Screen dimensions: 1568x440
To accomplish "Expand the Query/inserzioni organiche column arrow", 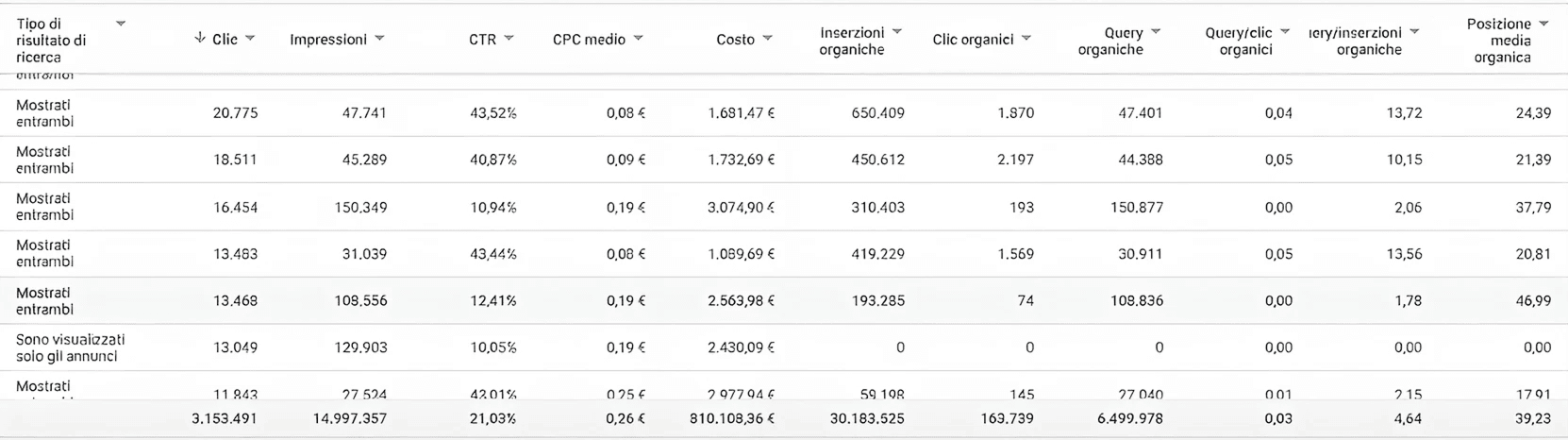I will [x=1414, y=32].
